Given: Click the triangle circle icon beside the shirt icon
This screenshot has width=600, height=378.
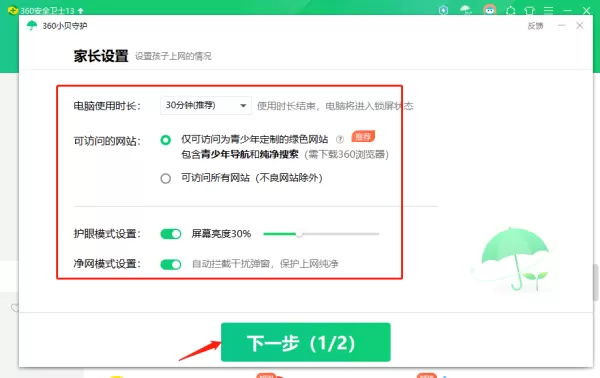Looking at the screenshot, I should point(510,10).
